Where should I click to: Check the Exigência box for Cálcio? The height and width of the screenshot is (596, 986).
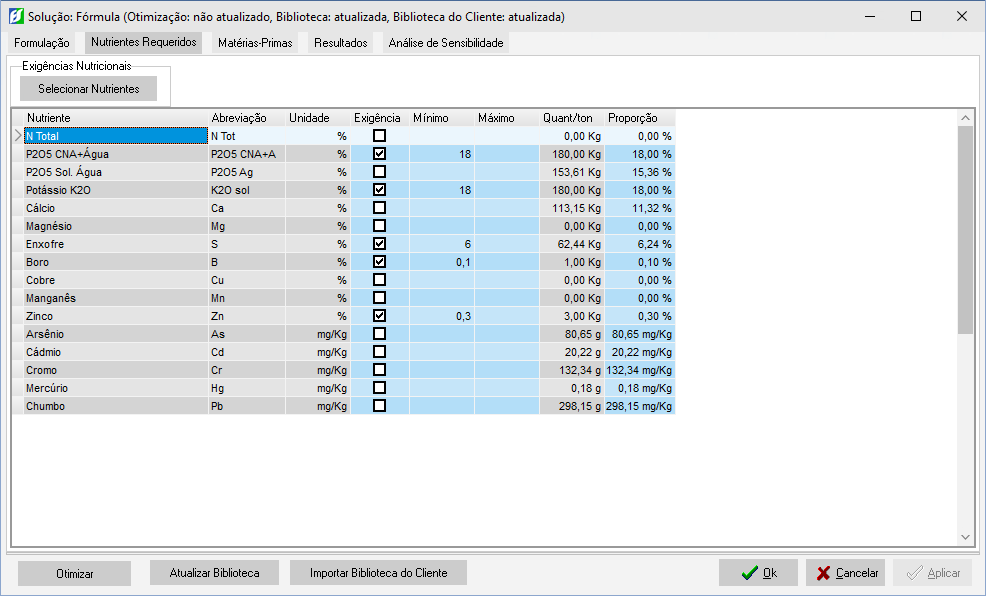(379, 207)
